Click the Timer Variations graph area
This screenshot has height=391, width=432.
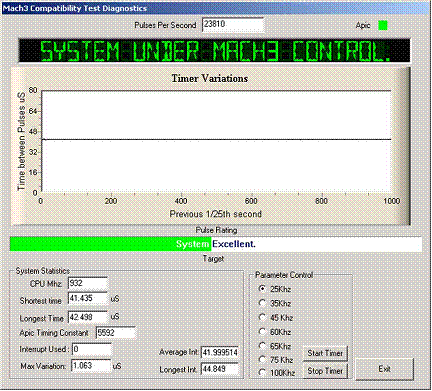(216, 142)
